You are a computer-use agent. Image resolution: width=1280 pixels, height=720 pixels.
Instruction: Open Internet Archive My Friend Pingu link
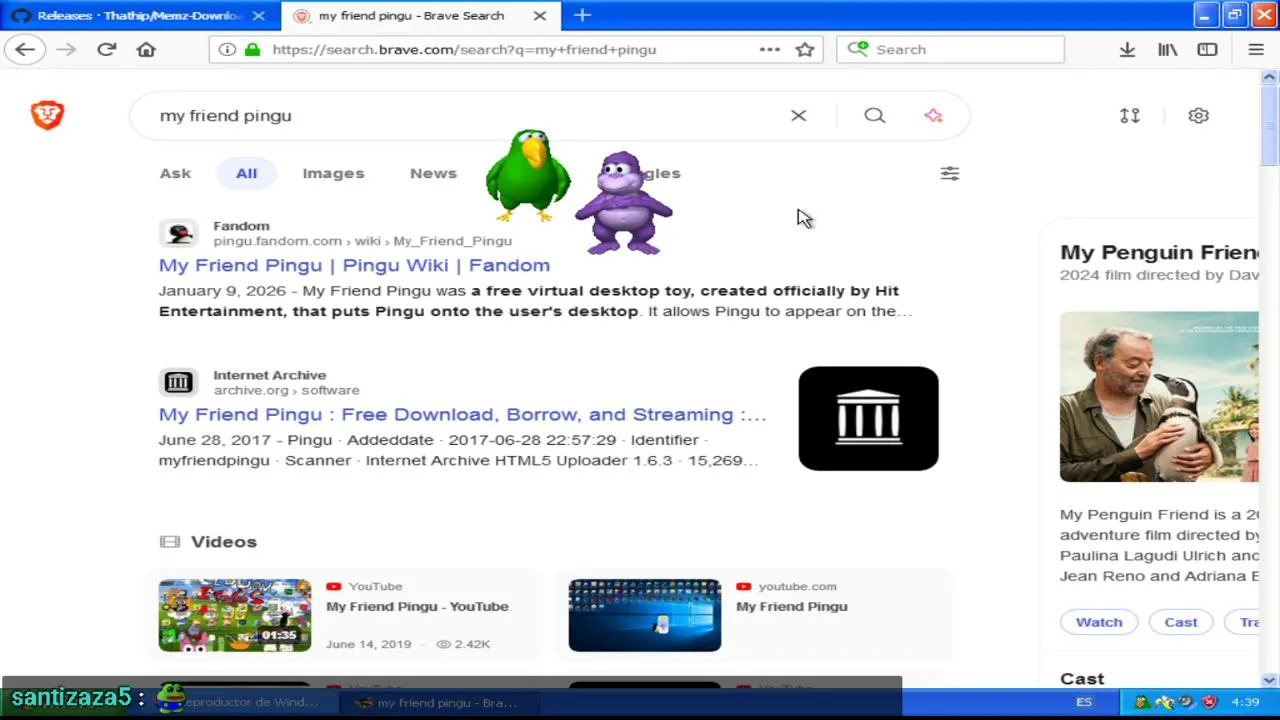pyautogui.click(x=462, y=414)
